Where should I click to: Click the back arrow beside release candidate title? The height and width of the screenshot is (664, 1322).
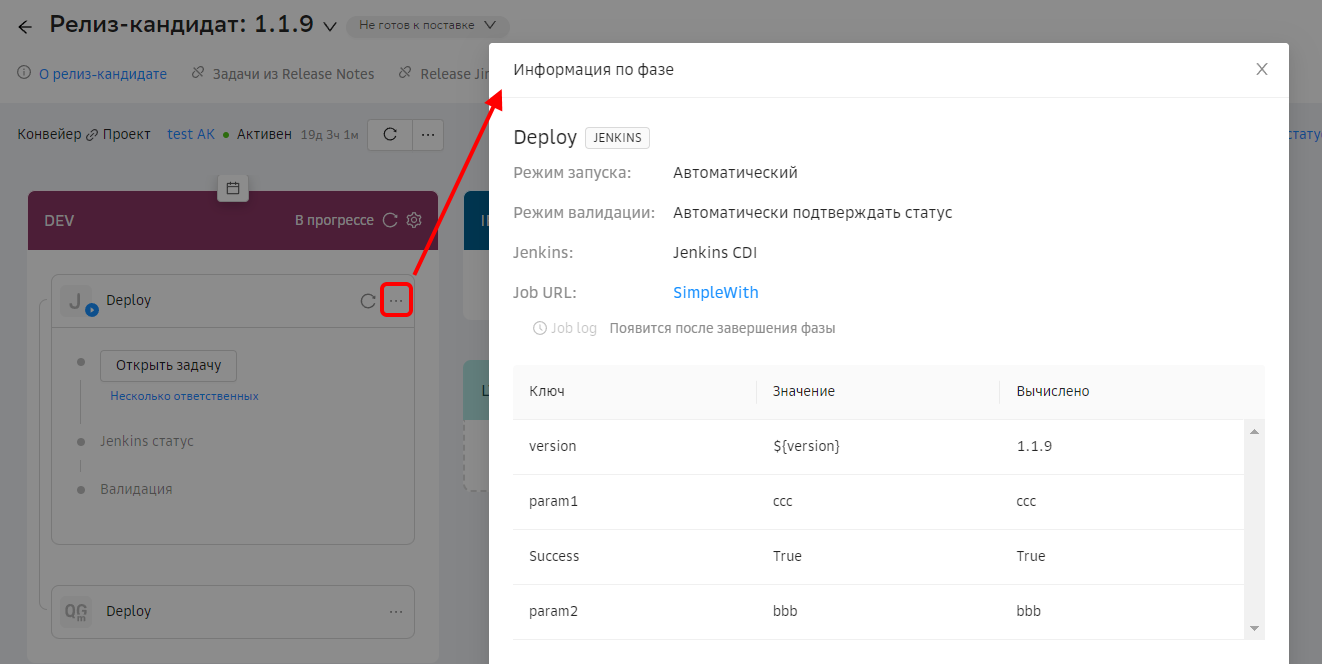25,27
